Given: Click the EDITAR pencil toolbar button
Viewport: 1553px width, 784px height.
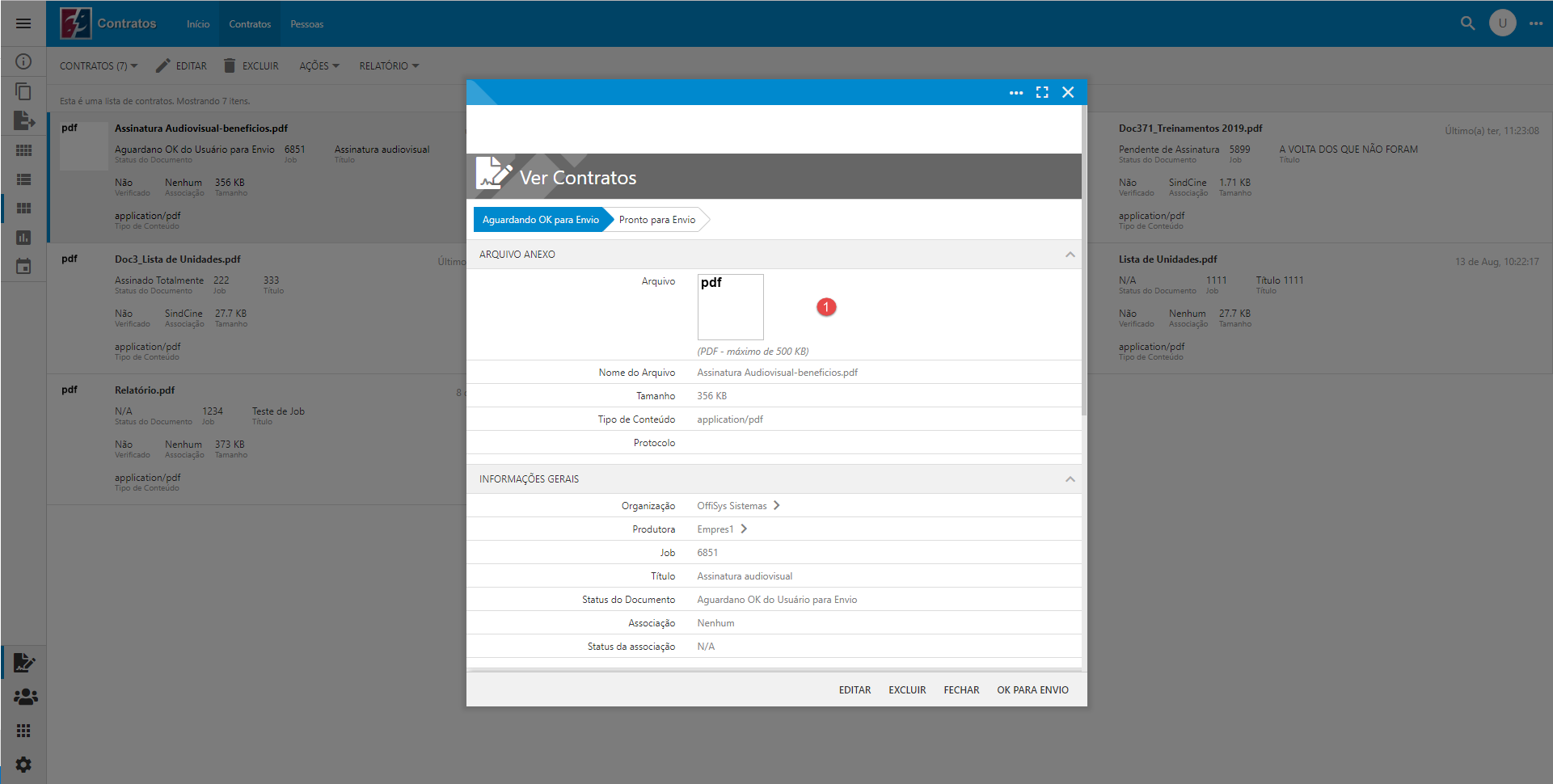Looking at the screenshot, I should [181, 65].
